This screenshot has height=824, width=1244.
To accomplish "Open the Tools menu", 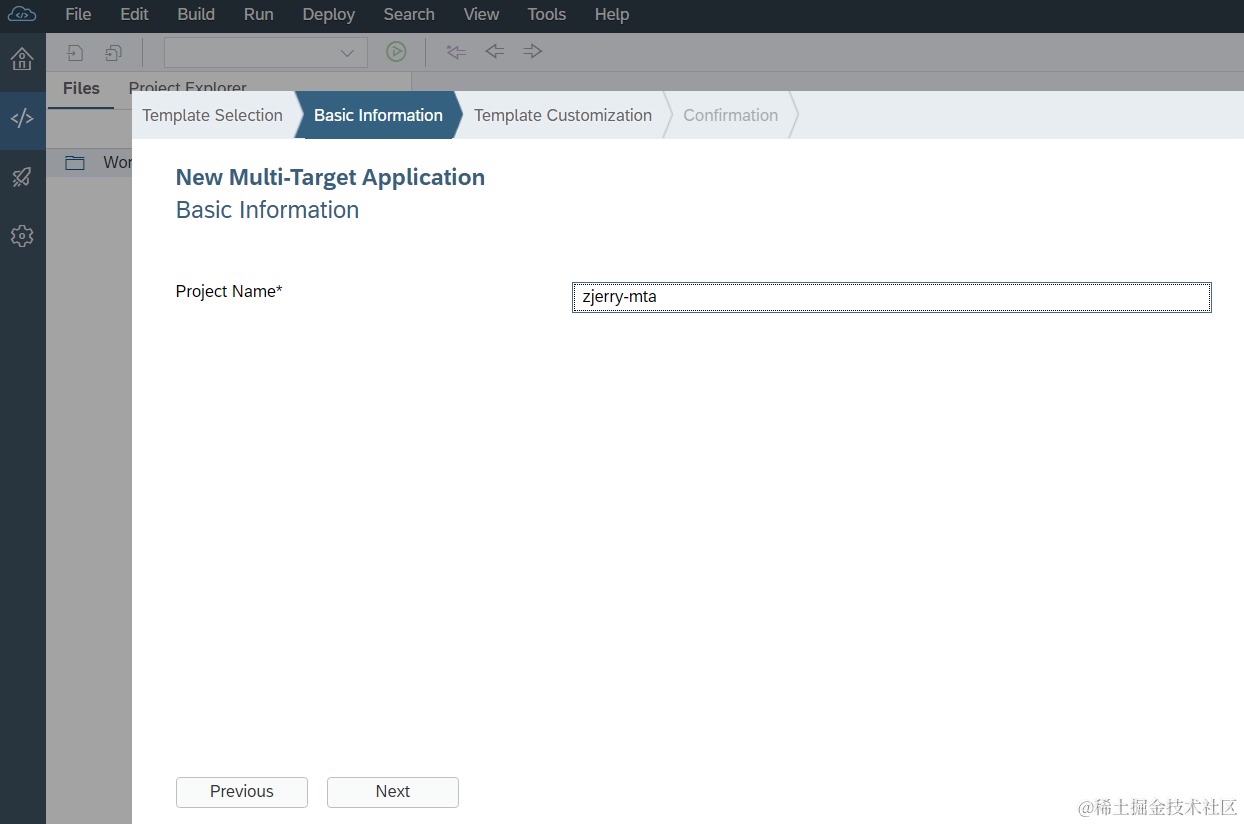I will click(x=547, y=14).
